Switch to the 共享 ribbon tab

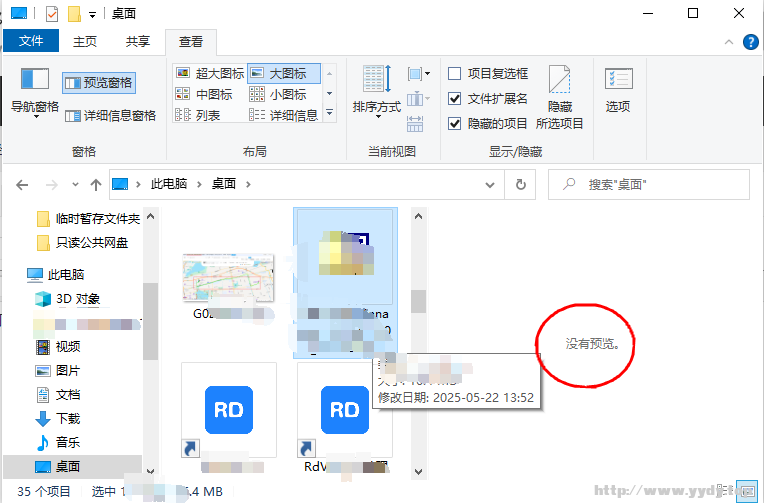[x=138, y=41]
